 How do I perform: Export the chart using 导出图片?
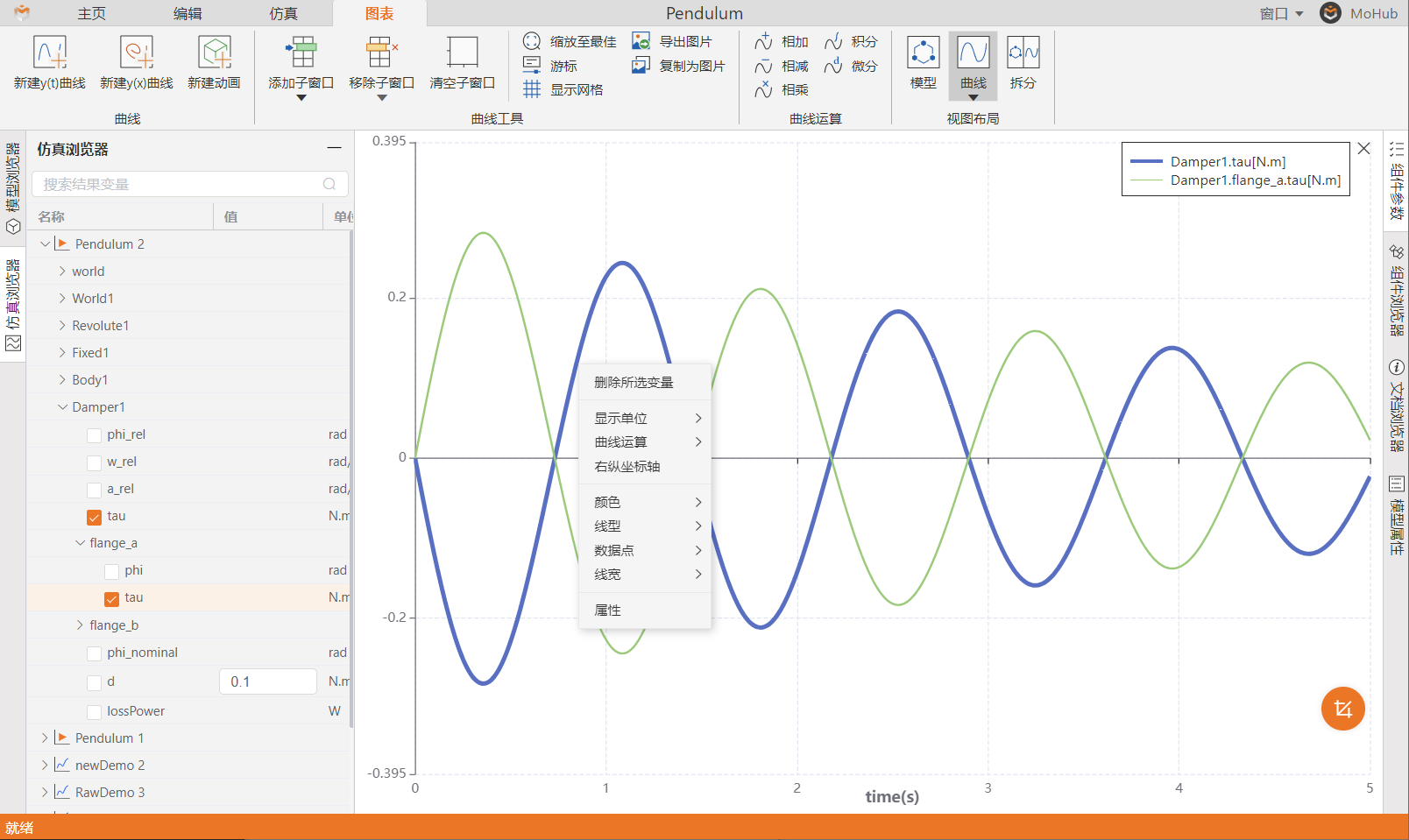pos(672,41)
